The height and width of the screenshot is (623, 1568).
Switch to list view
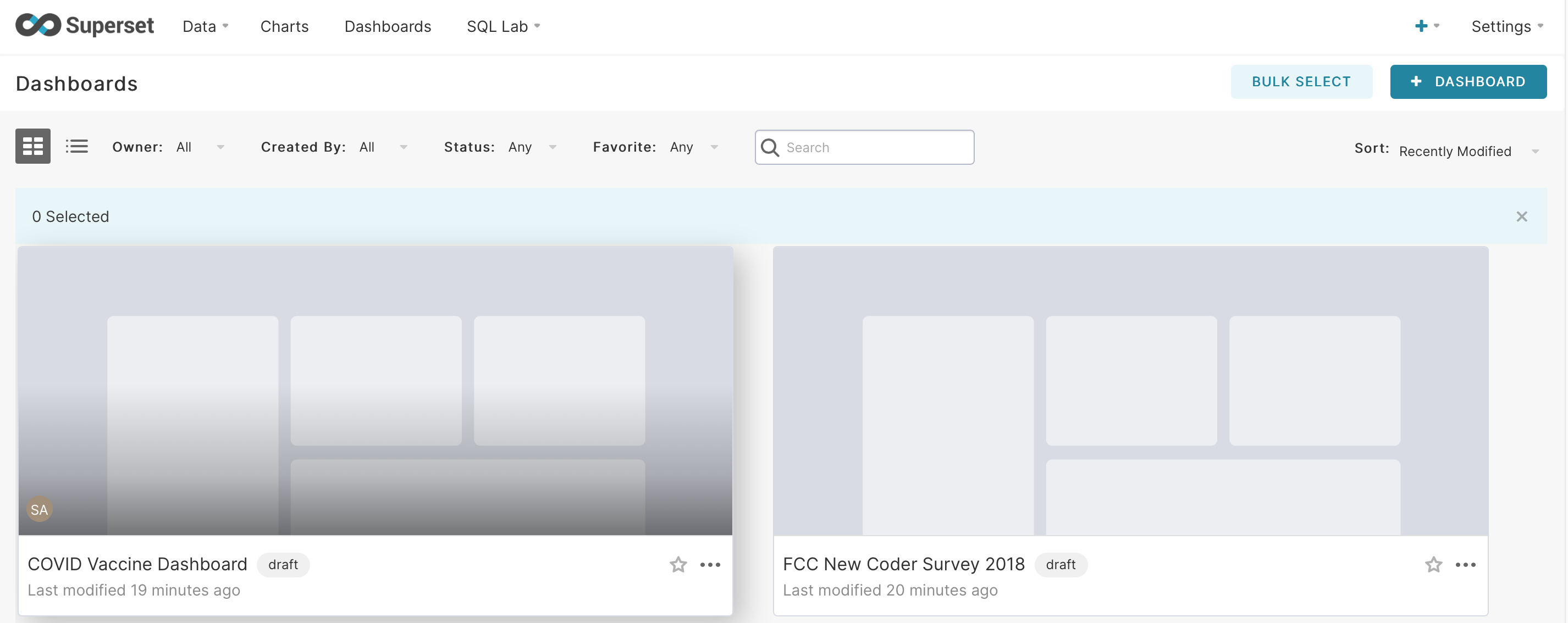pyautogui.click(x=77, y=146)
